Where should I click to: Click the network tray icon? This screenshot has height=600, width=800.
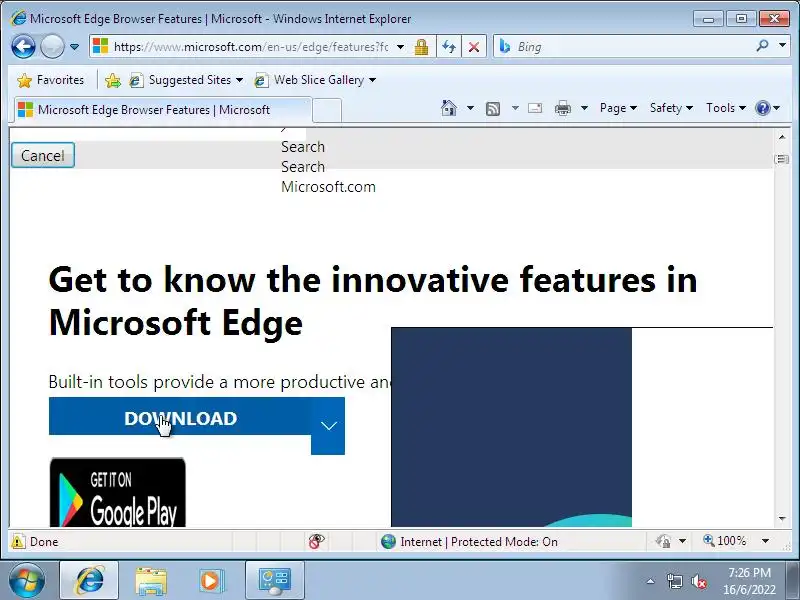[674, 581]
